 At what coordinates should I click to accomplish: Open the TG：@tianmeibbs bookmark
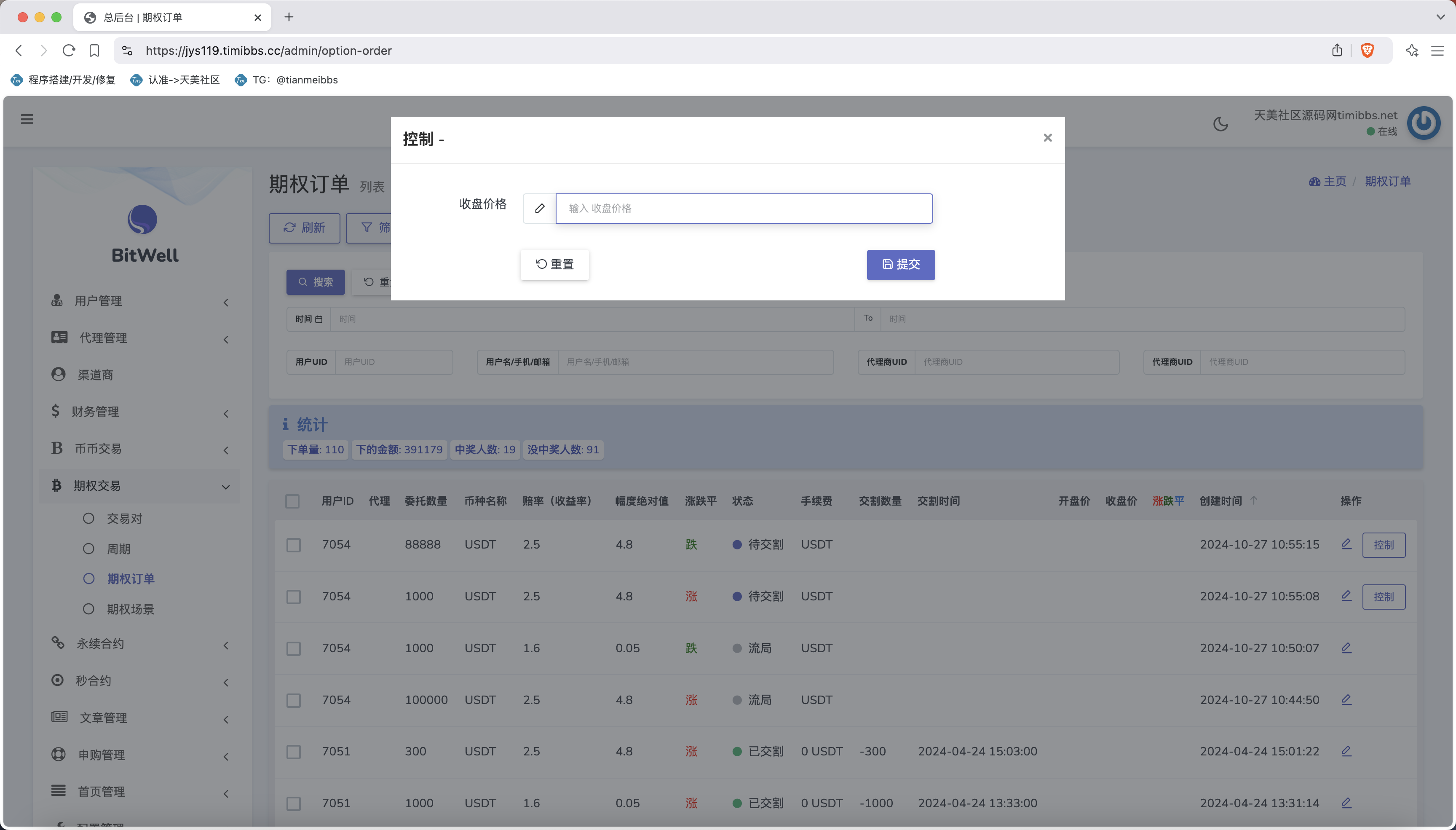coord(286,80)
